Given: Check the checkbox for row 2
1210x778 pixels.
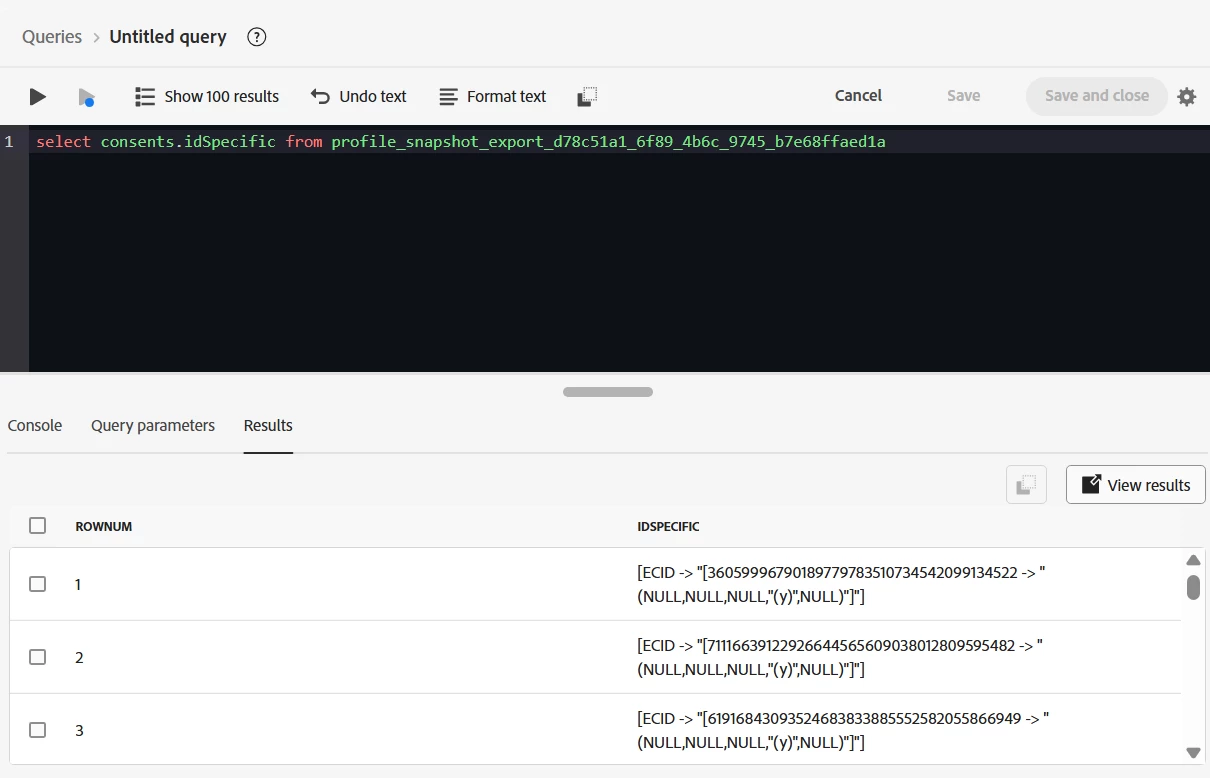Looking at the screenshot, I should click(x=38, y=657).
